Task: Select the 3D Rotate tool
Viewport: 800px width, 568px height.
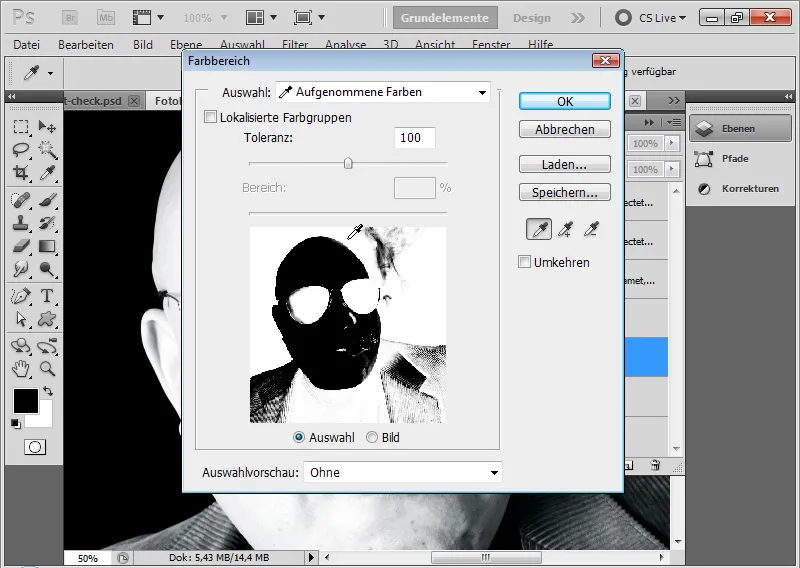Action: [21, 346]
